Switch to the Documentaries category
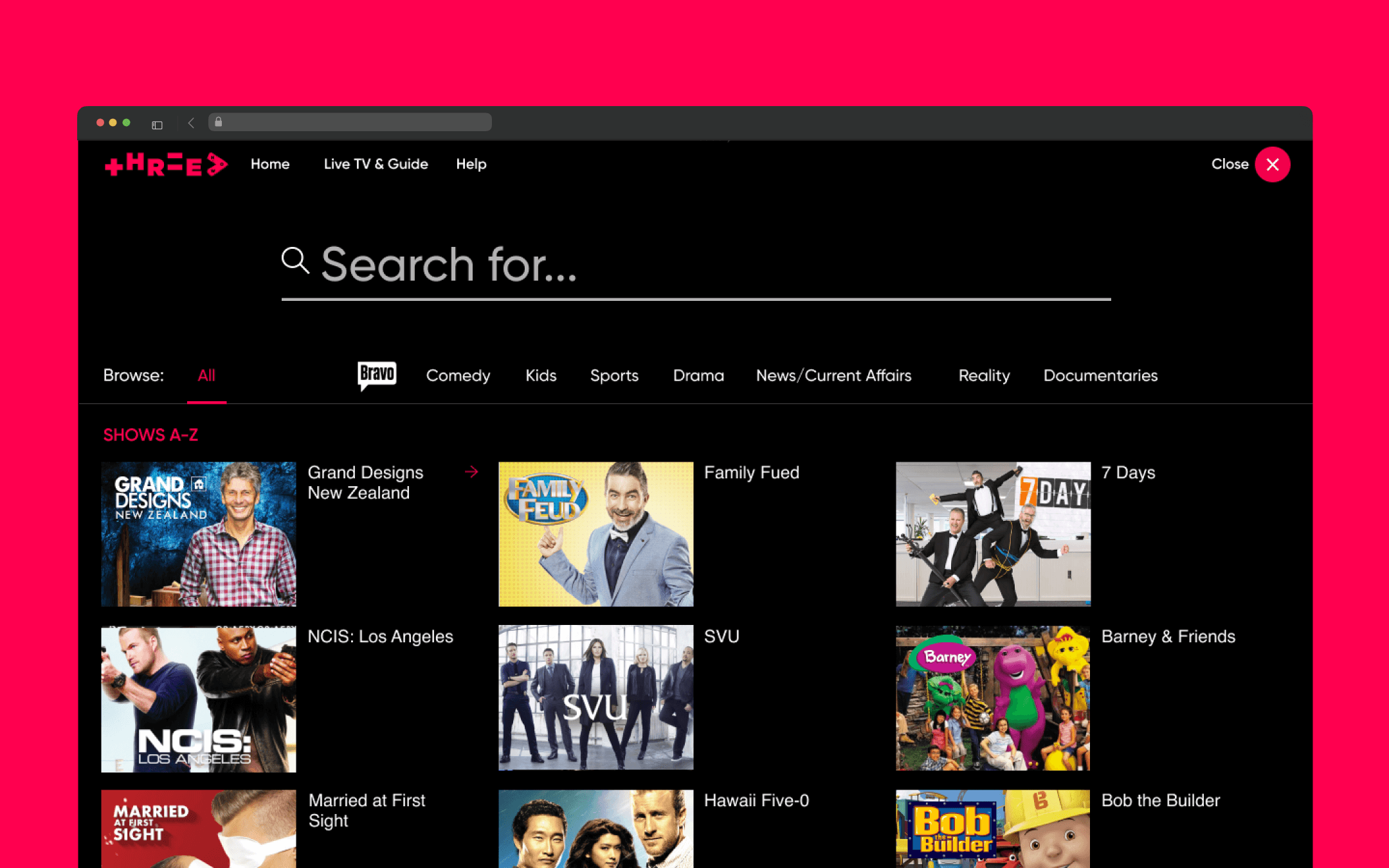This screenshot has height=868, width=1389. pyautogui.click(x=1100, y=375)
